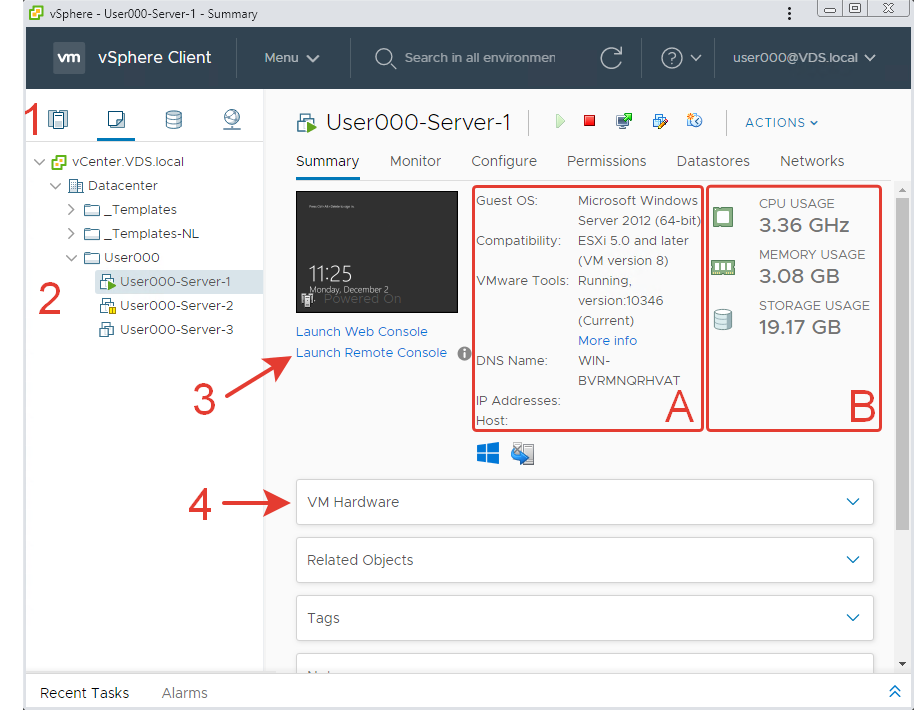Click the scrollbar up arrow

point(902,190)
